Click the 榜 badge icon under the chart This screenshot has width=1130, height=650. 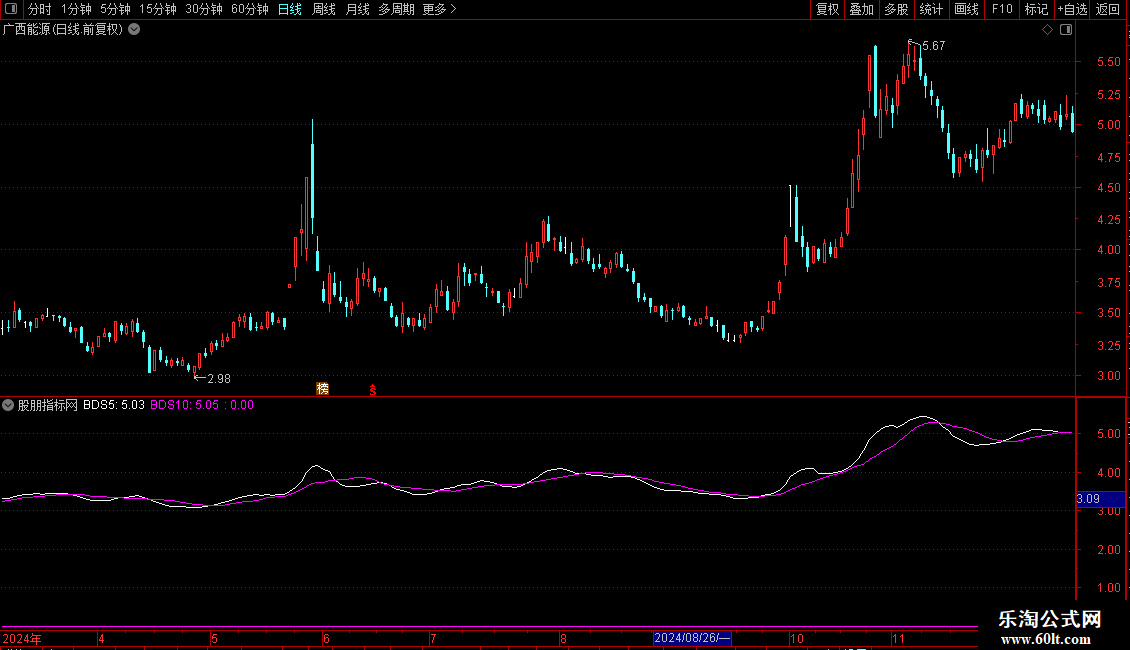[x=323, y=389]
